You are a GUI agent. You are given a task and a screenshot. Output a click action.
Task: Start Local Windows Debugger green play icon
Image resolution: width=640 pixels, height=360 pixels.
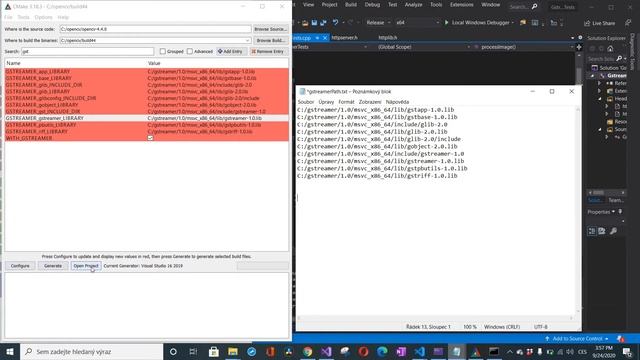point(446,23)
